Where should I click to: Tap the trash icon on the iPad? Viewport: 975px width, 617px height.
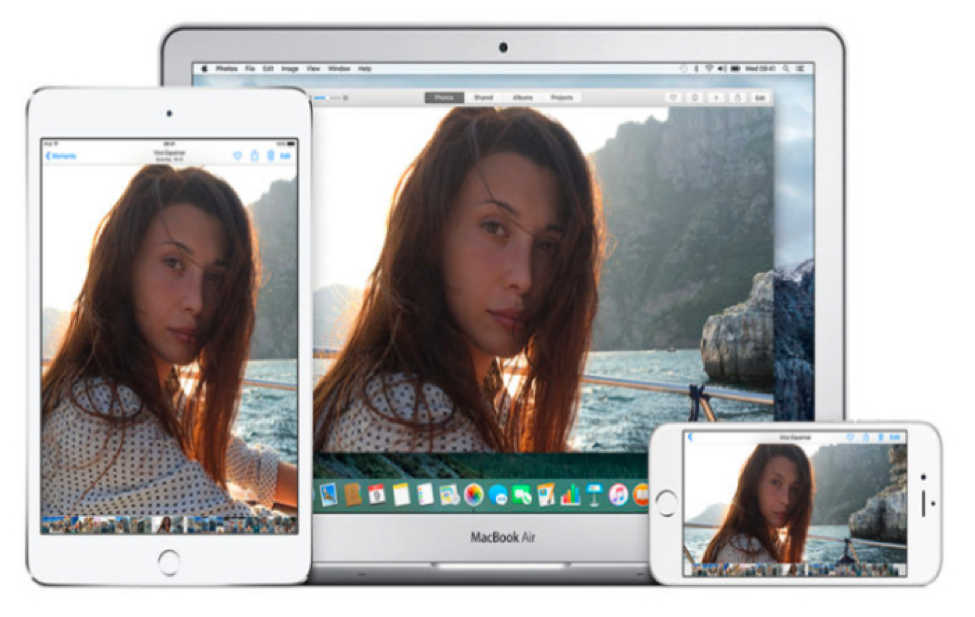tap(270, 156)
